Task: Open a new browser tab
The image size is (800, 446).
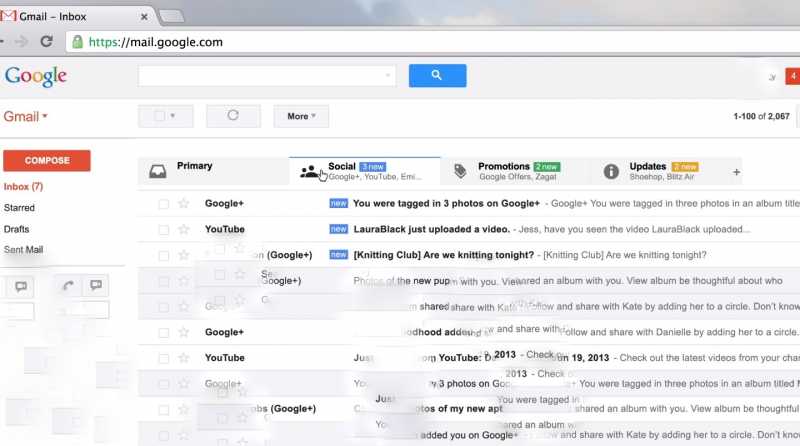Action: [x=171, y=17]
